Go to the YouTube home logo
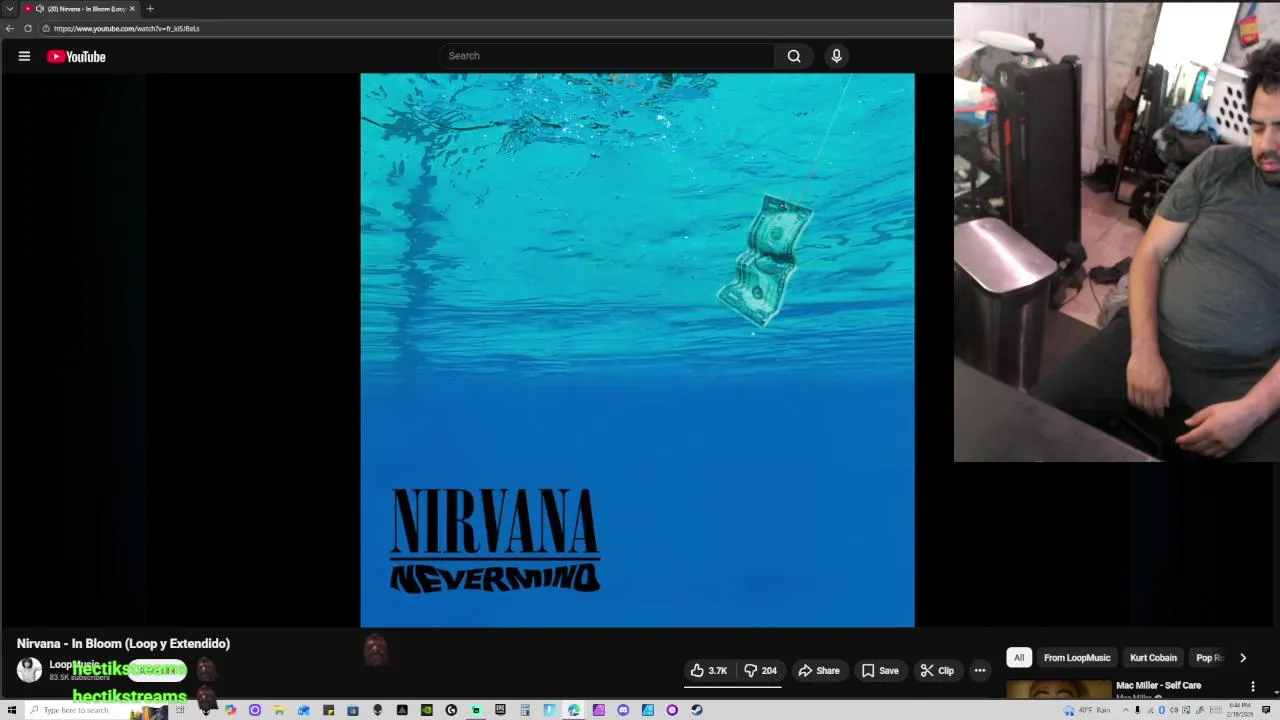1280x720 pixels. tap(76, 56)
